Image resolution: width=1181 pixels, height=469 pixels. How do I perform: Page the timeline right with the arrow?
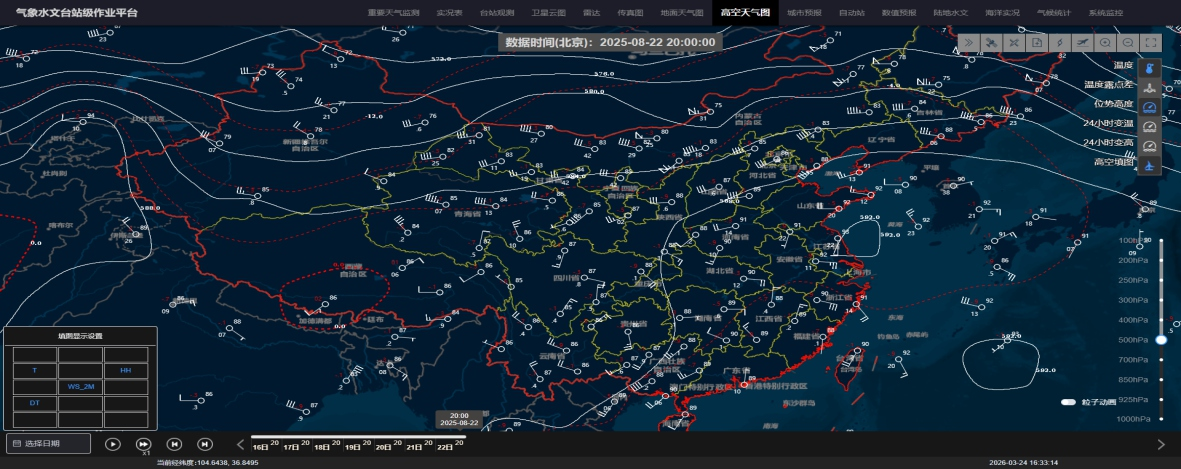1161,444
